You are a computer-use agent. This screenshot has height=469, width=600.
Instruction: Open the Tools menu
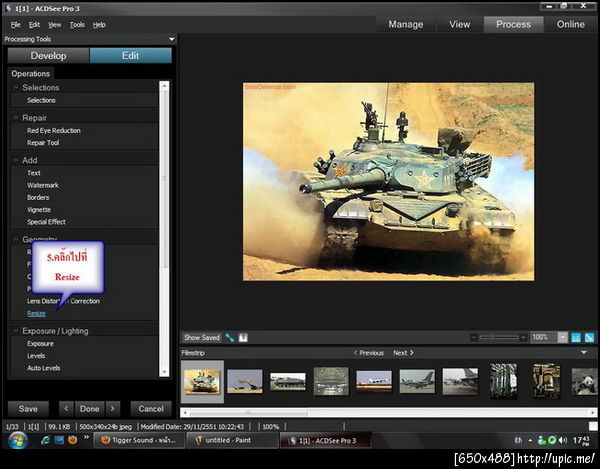(x=77, y=25)
